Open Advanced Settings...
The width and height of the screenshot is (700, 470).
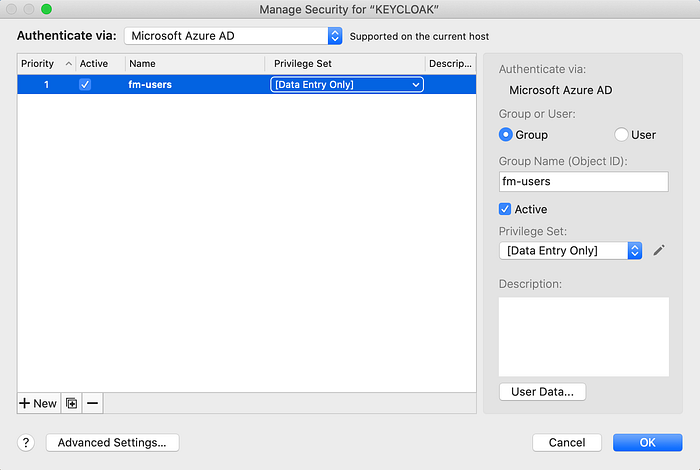[112, 443]
